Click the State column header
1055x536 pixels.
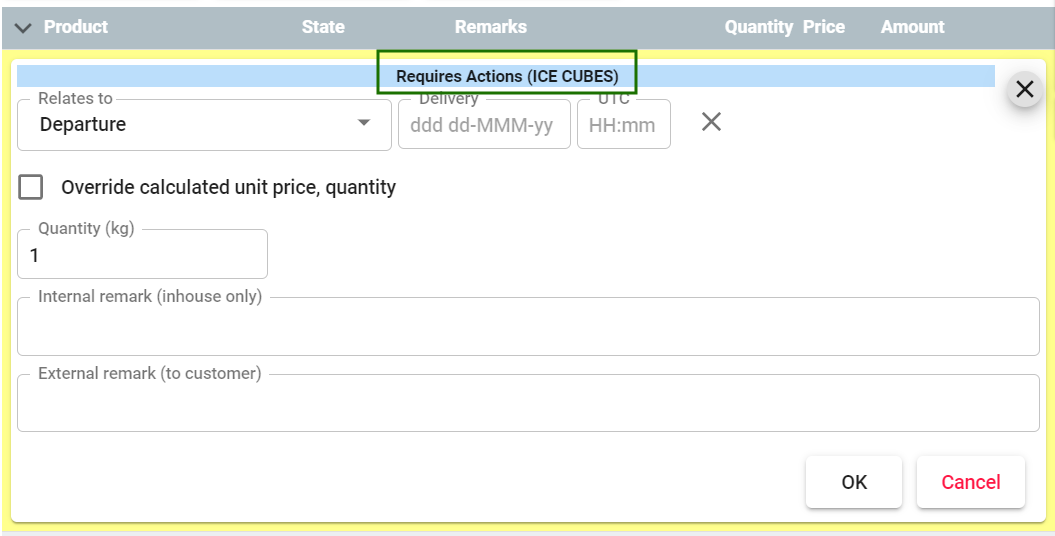coord(323,27)
